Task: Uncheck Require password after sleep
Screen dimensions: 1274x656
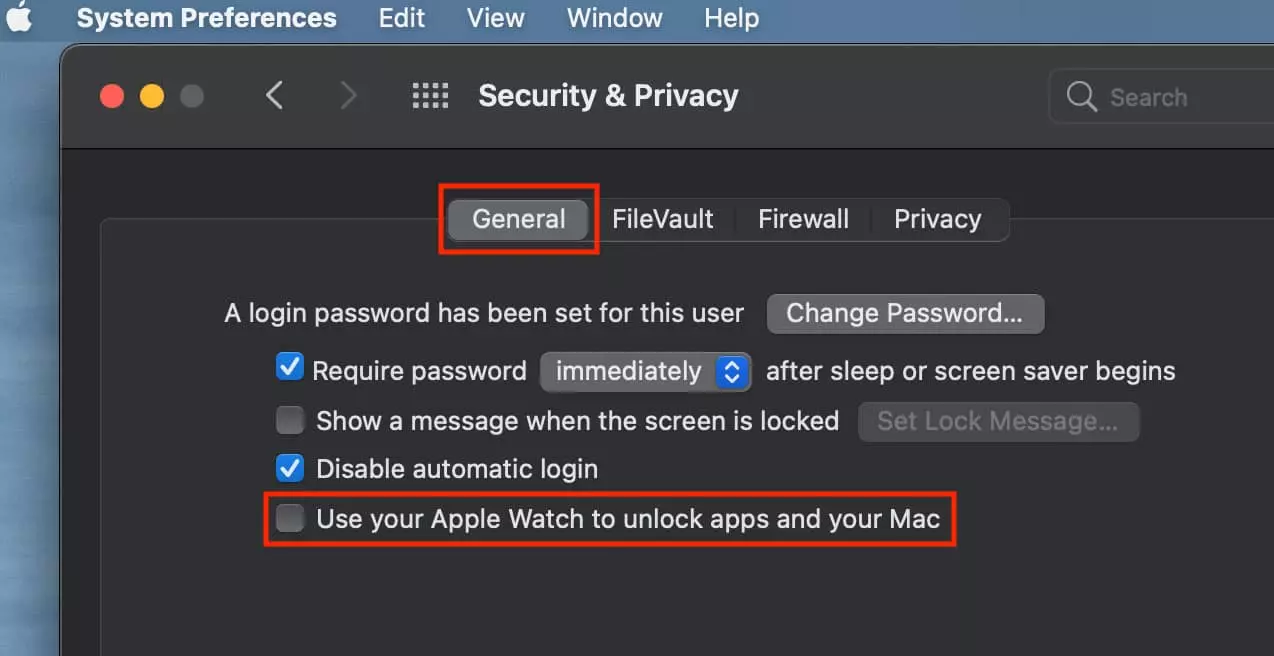Action: coord(290,369)
